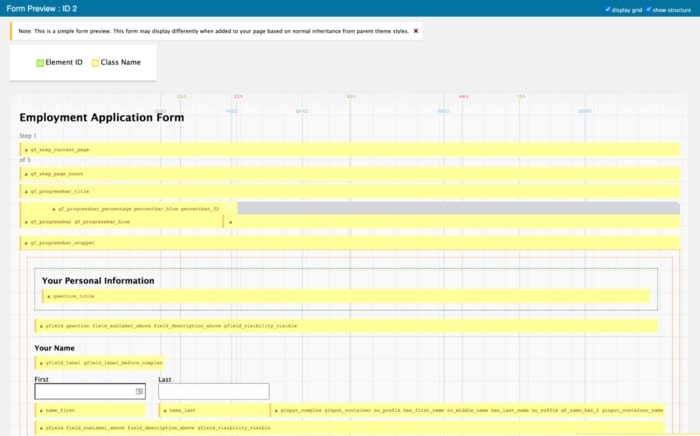Click the Employment Application Form title
Screen dimensions: 700x436
tap(102, 117)
